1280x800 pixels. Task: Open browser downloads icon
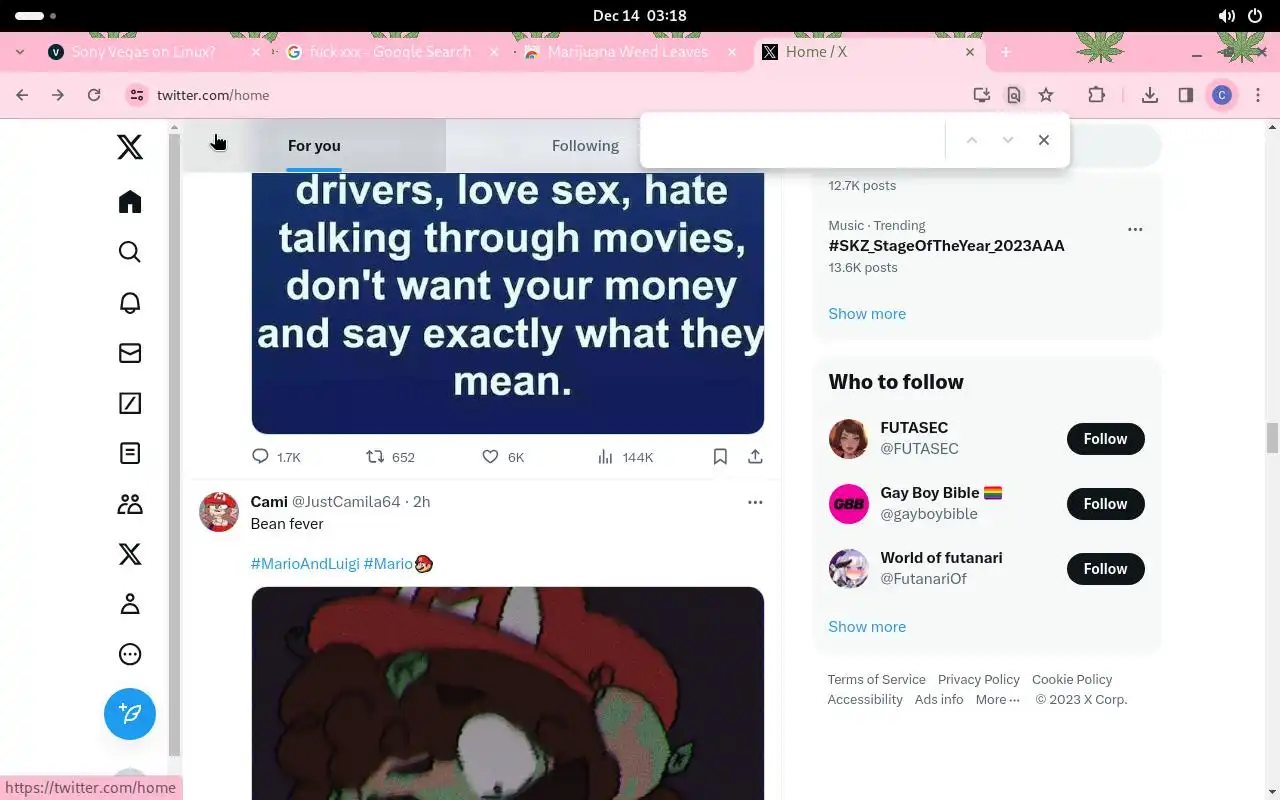(1150, 95)
